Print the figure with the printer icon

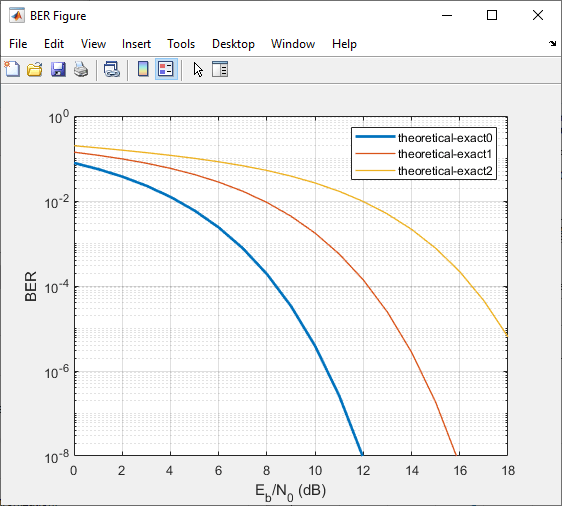pos(81,69)
